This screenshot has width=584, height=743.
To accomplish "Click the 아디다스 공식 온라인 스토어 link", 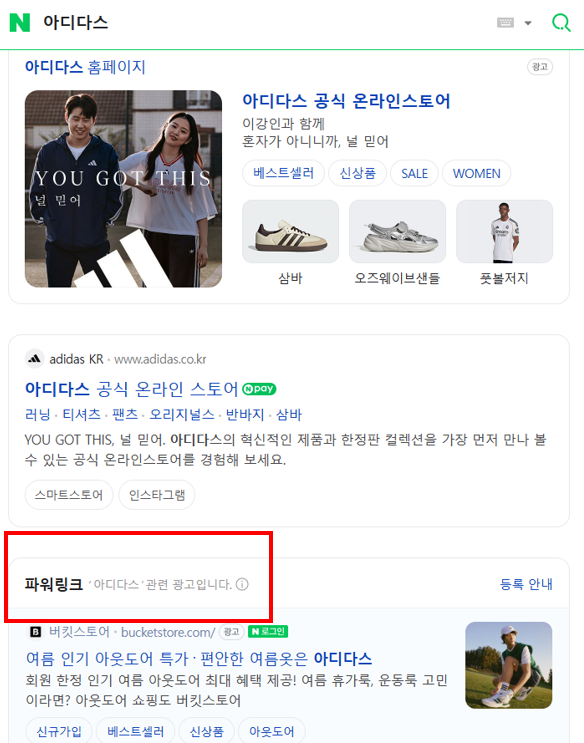I will tap(131, 389).
